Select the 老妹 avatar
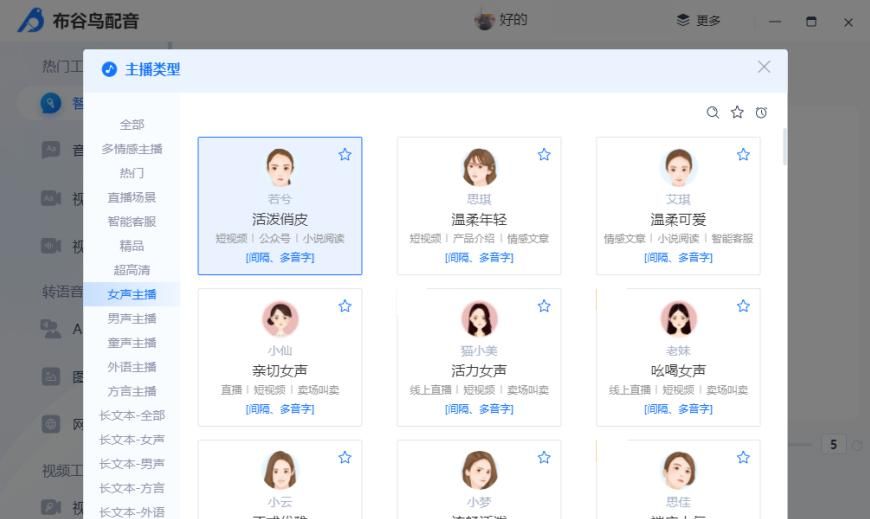The width and height of the screenshot is (870, 519). tap(678, 319)
